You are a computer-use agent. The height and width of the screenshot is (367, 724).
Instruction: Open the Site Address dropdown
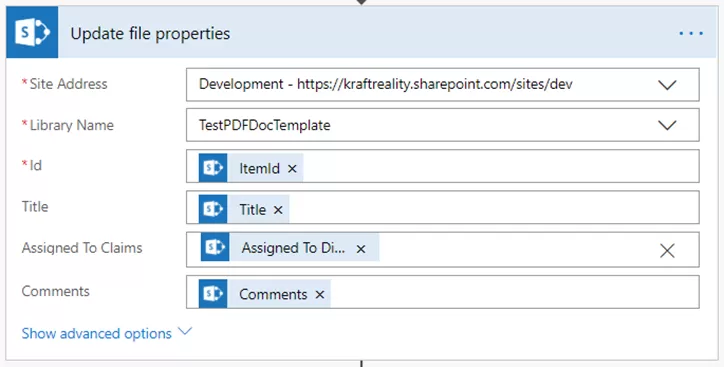coord(667,84)
